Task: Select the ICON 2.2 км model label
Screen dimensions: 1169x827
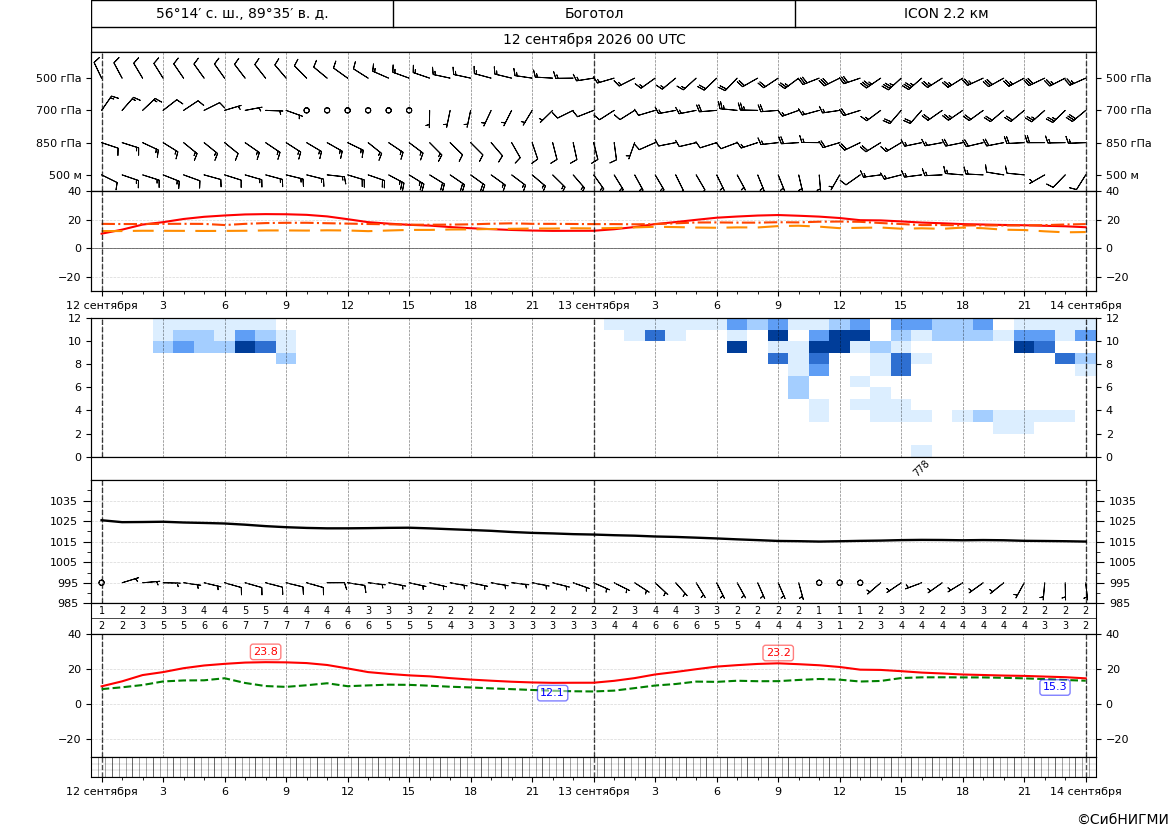Action: click(x=945, y=13)
